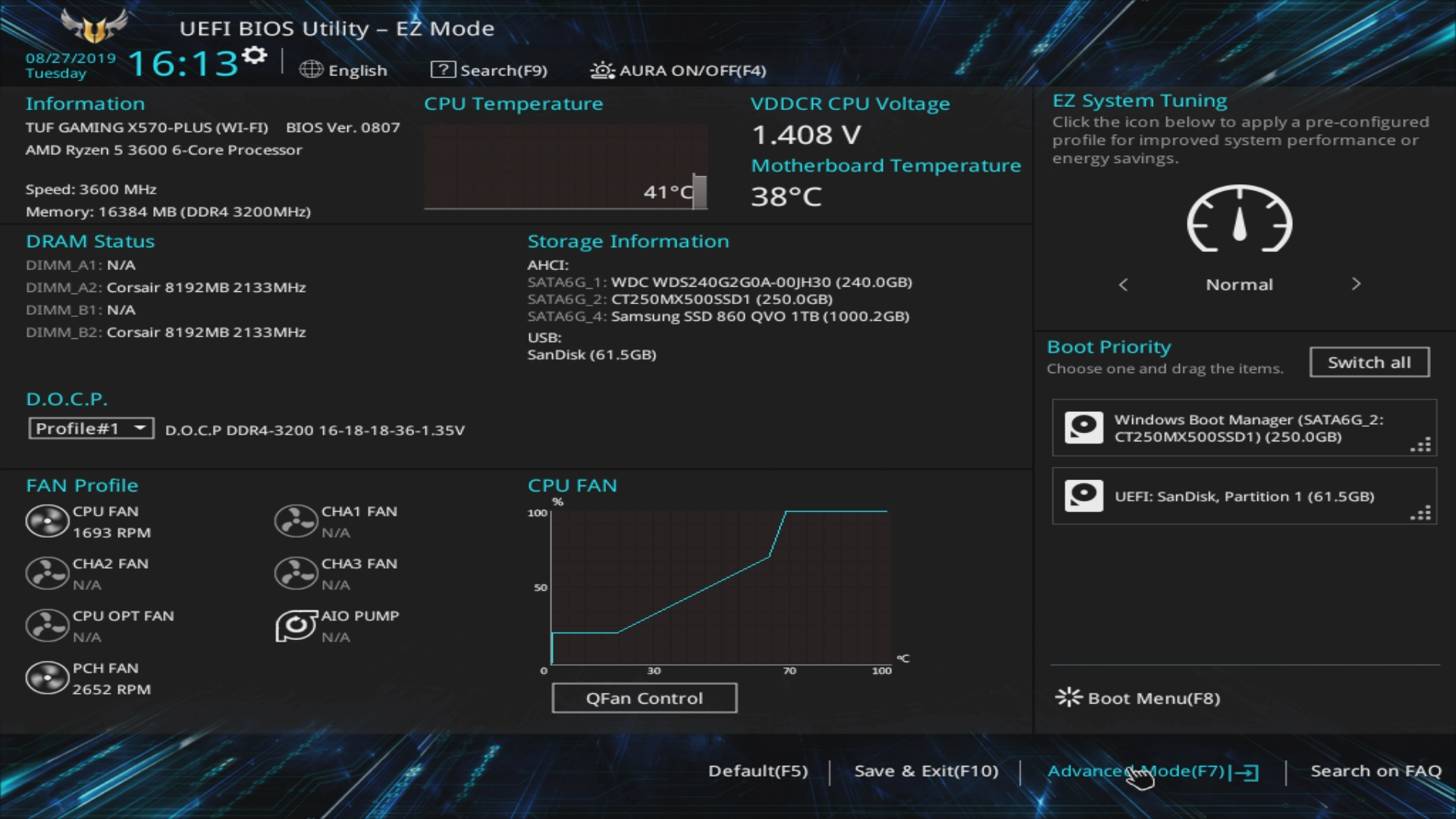Toggle the AURA ON/OFF lighting icon
Screen dimensions: 1456x819
click(x=602, y=71)
